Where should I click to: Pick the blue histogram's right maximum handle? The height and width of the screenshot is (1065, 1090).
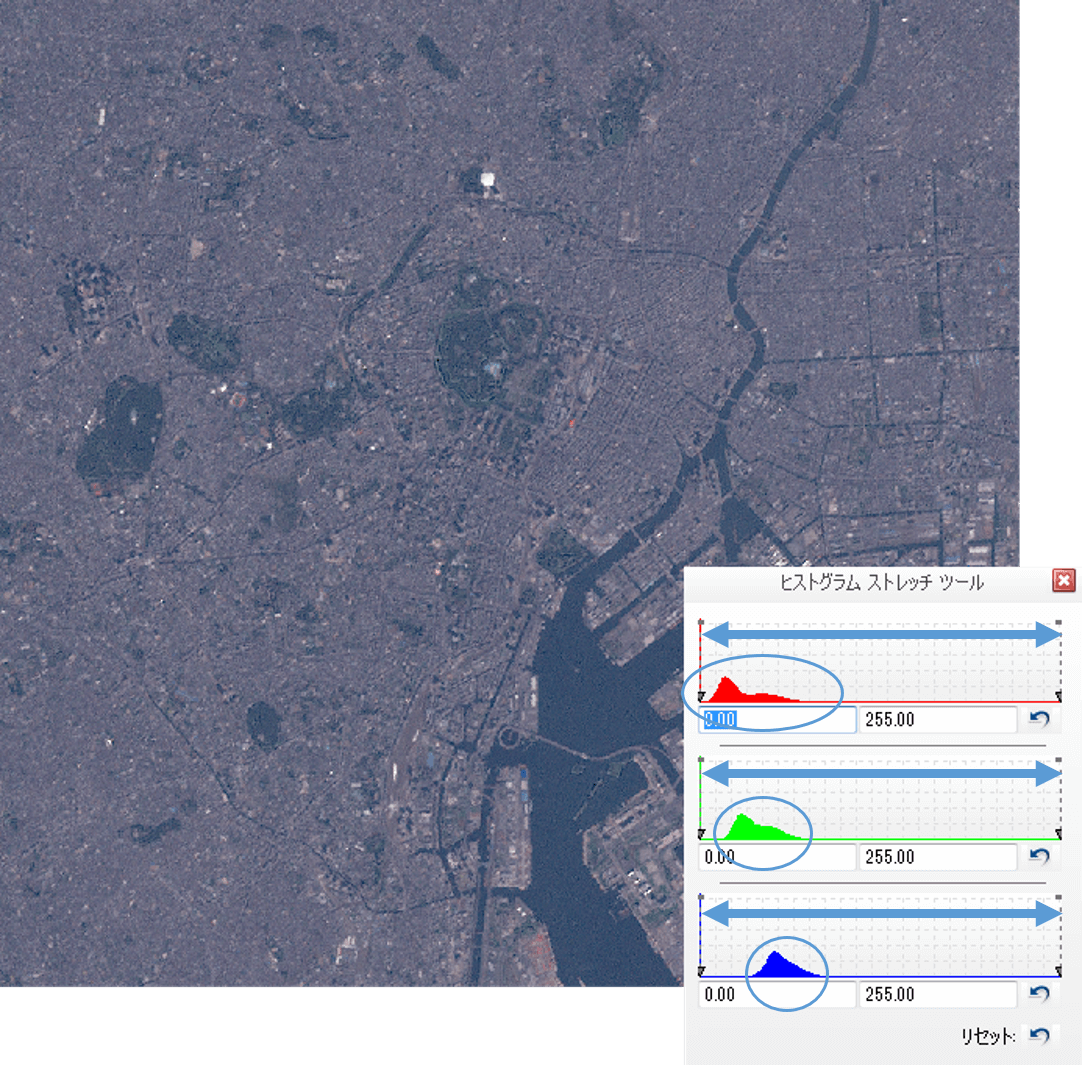(1059, 971)
